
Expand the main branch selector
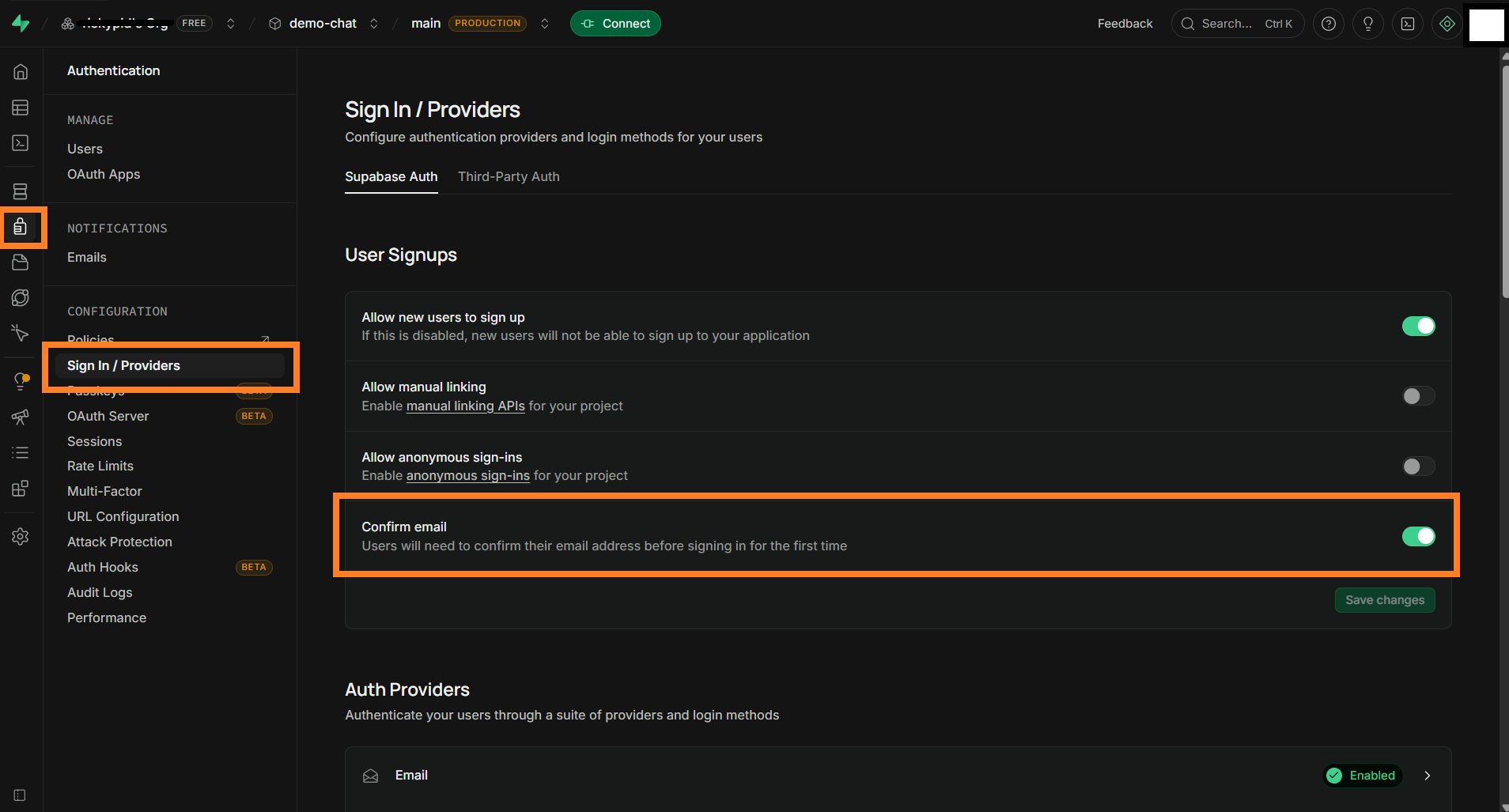tap(545, 24)
